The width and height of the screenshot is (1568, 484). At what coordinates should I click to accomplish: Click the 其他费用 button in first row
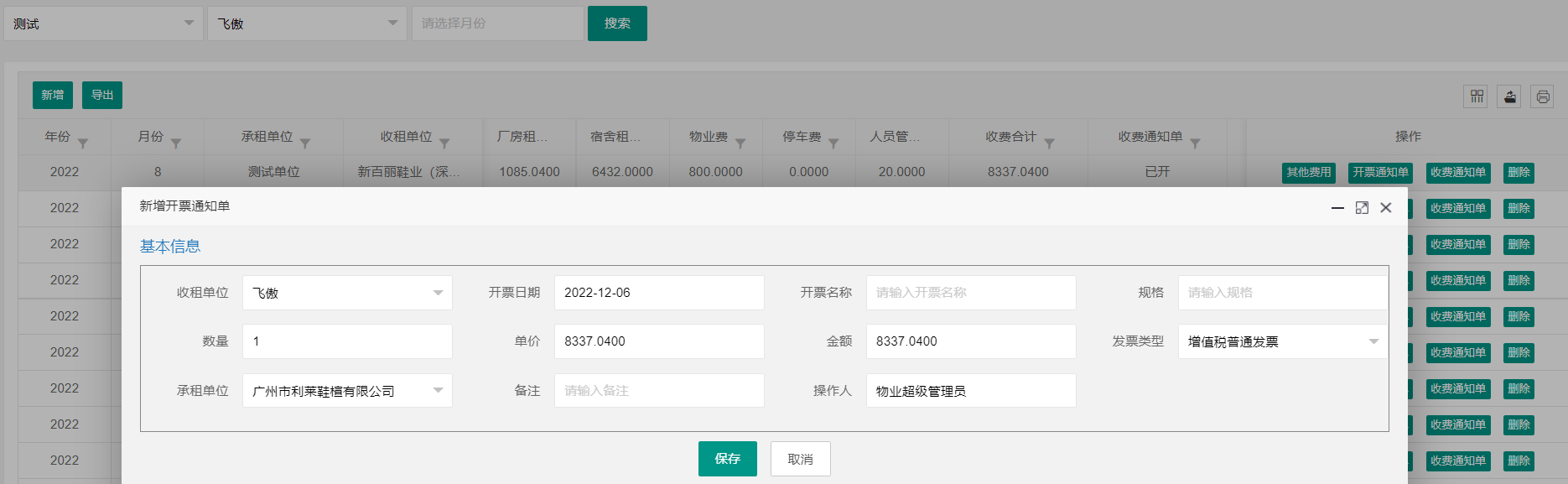[x=1309, y=172]
